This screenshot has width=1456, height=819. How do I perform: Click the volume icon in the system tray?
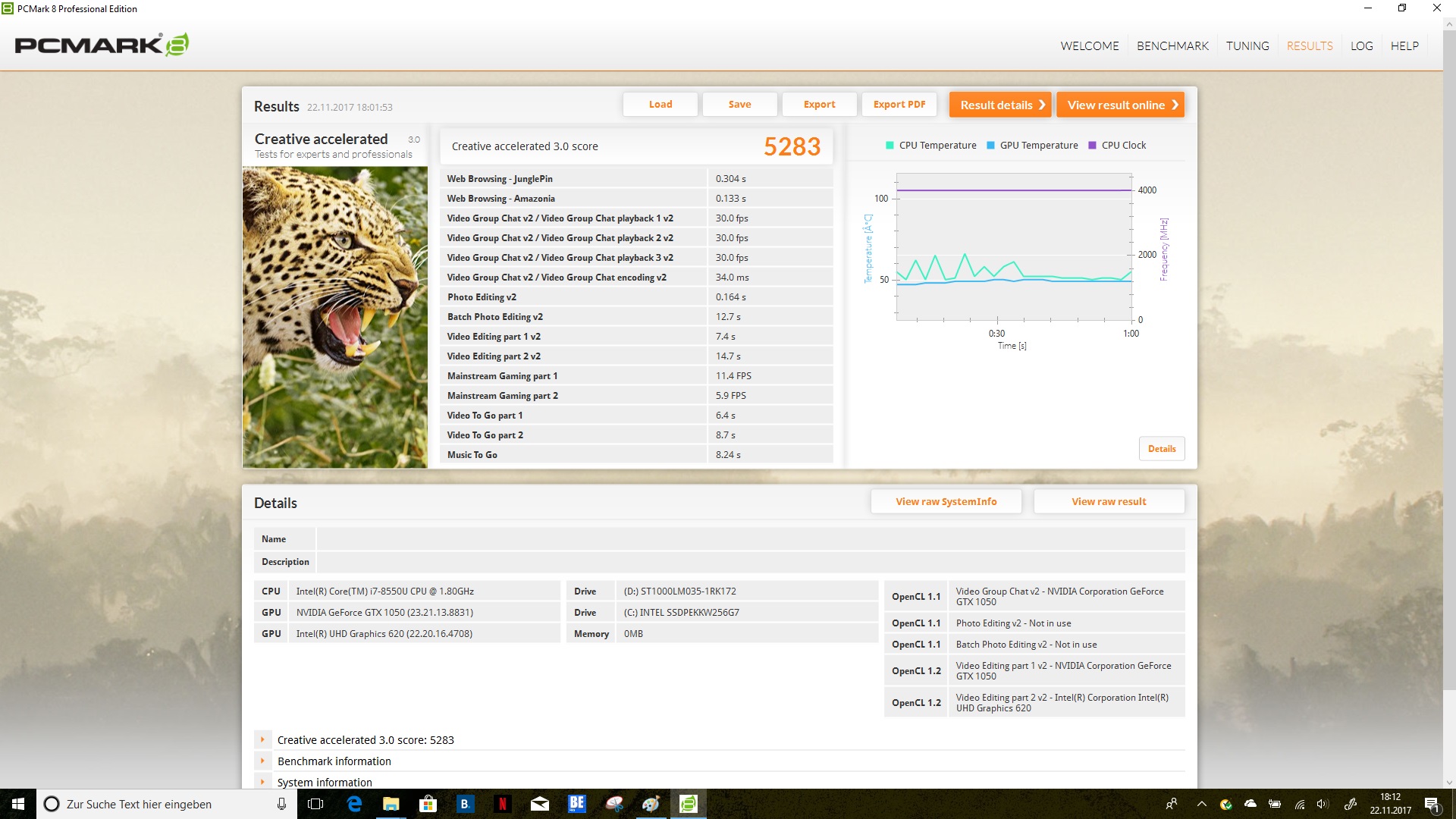tap(1323, 804)
